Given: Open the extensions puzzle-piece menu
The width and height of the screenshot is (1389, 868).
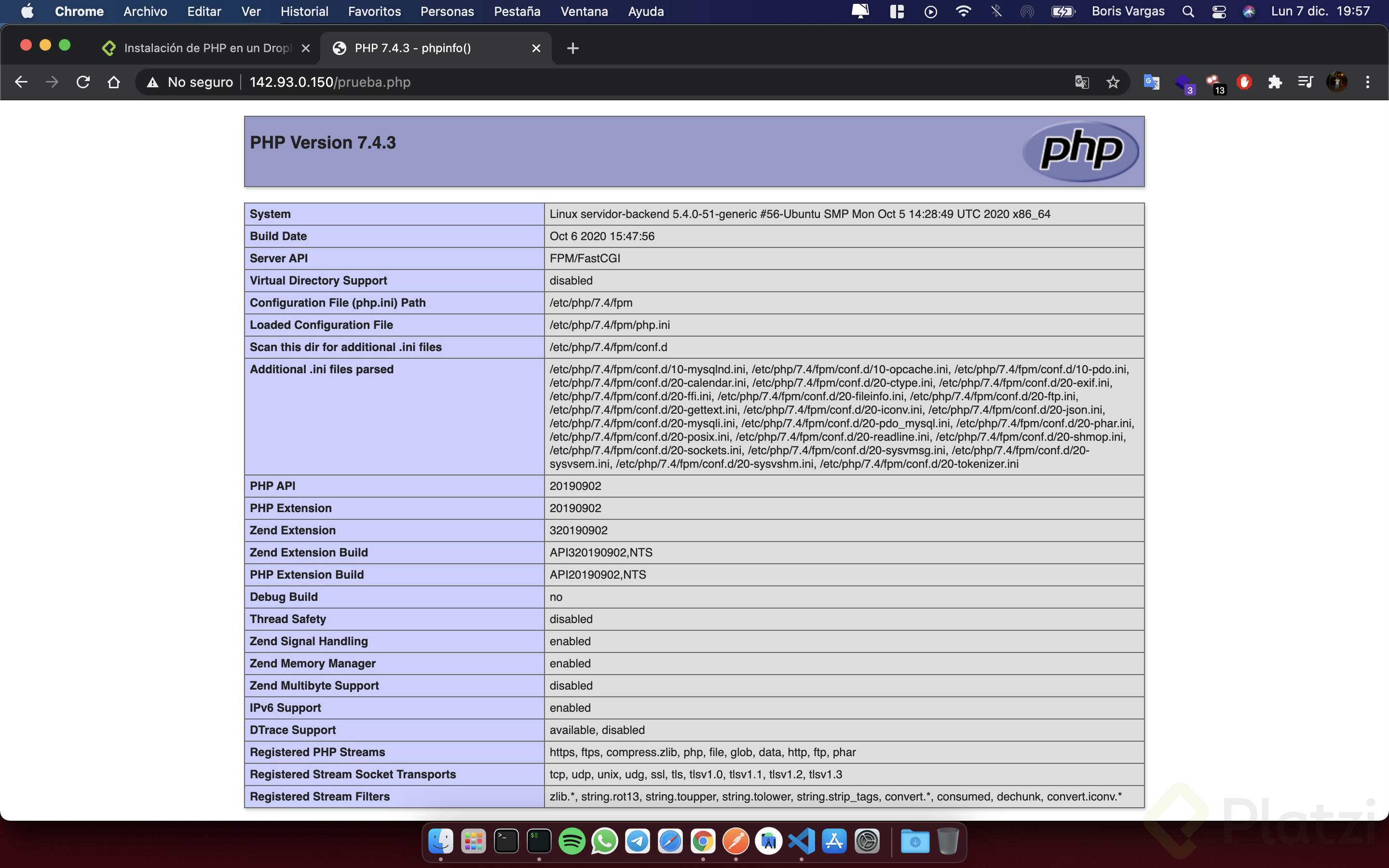Looking at the screenshot, I should (x=1275, y=82).
